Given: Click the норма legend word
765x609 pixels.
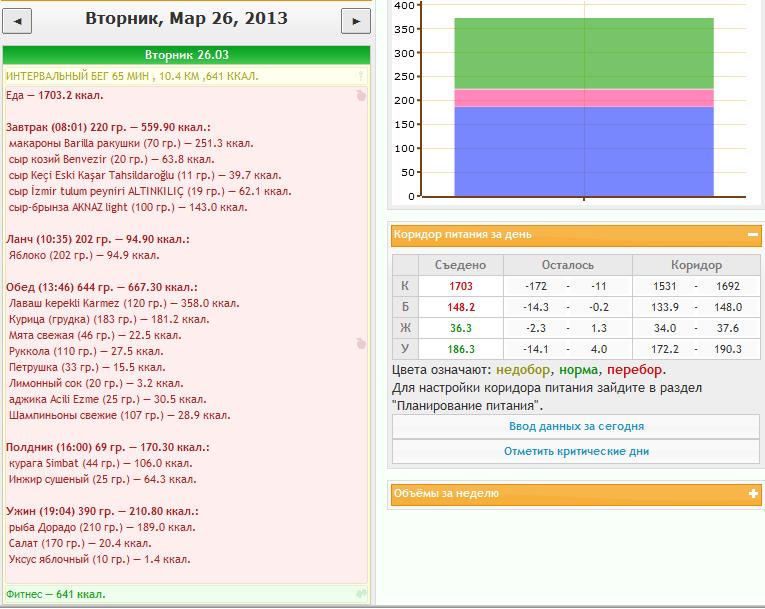Looking at the screenshot, I should tap(578, 370).
